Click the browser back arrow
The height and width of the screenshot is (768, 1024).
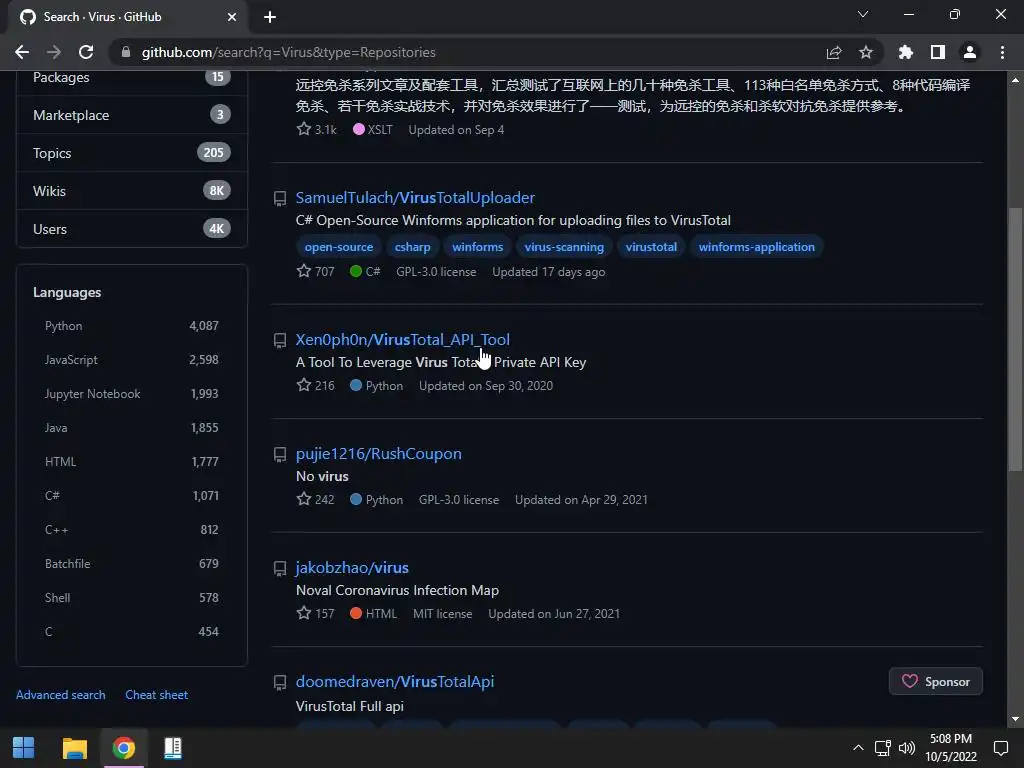click(22, 52)
